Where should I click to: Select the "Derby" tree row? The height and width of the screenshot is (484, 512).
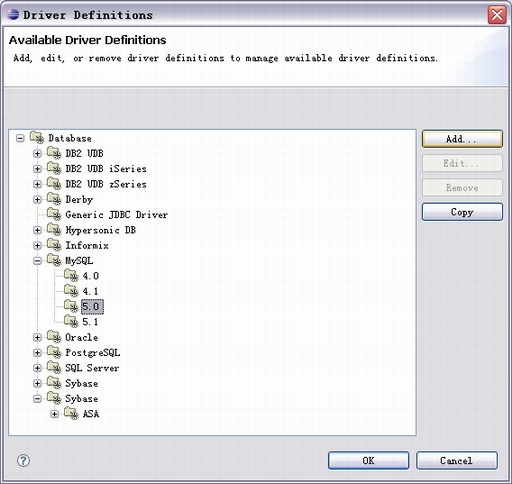pyautogui.click(x=79, y=200)
